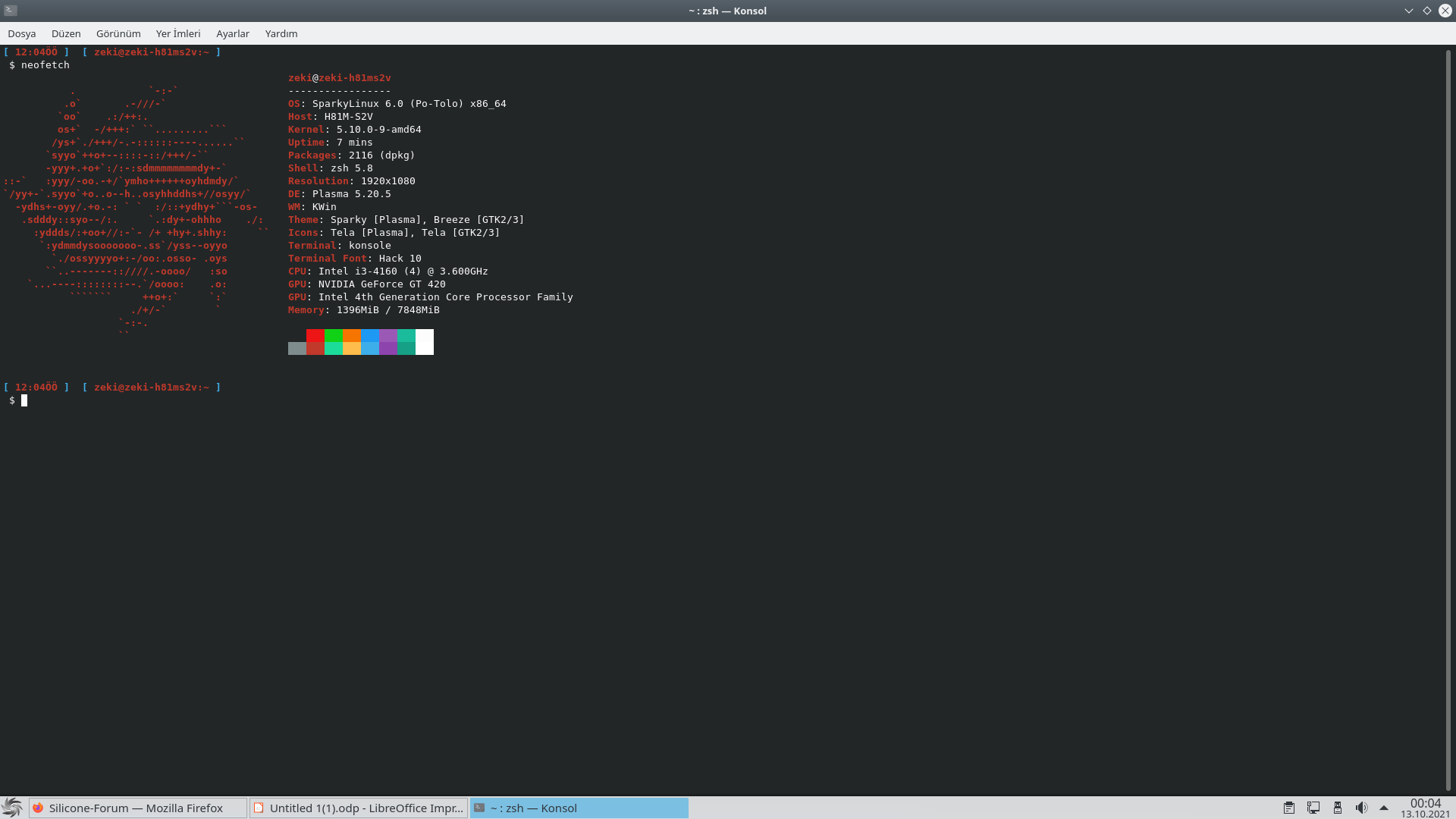The width and height of the screenshot is (1456, 819).
Task: Open the audio volume tray icon
Action: (1362, 808)
